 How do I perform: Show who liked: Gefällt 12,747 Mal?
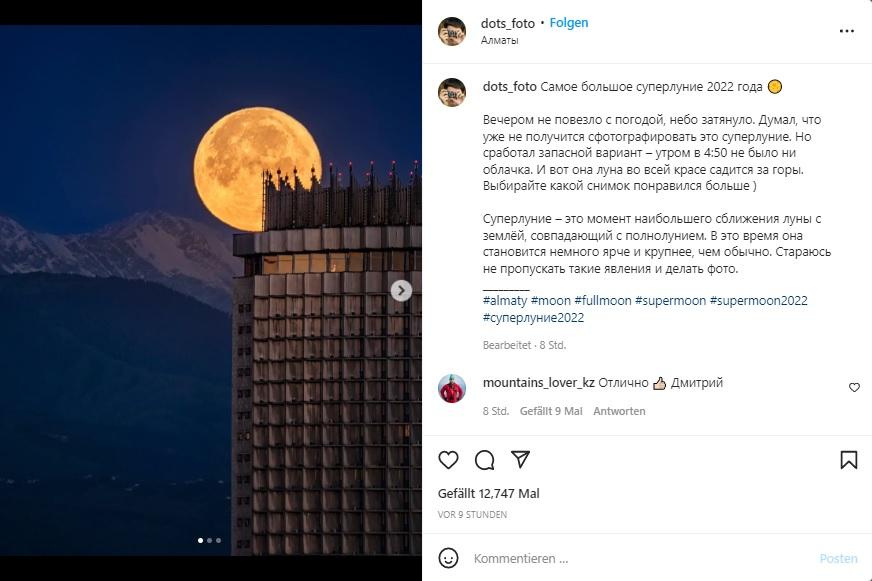click(x=489, y=494)
